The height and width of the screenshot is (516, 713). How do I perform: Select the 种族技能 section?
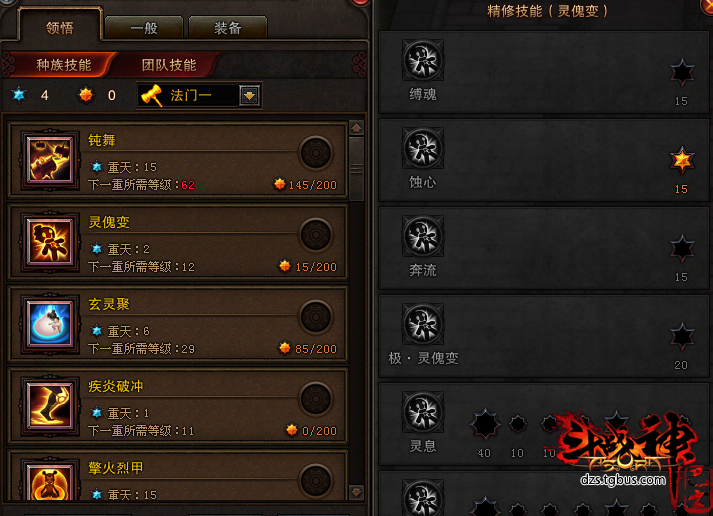tap(64, 65)
